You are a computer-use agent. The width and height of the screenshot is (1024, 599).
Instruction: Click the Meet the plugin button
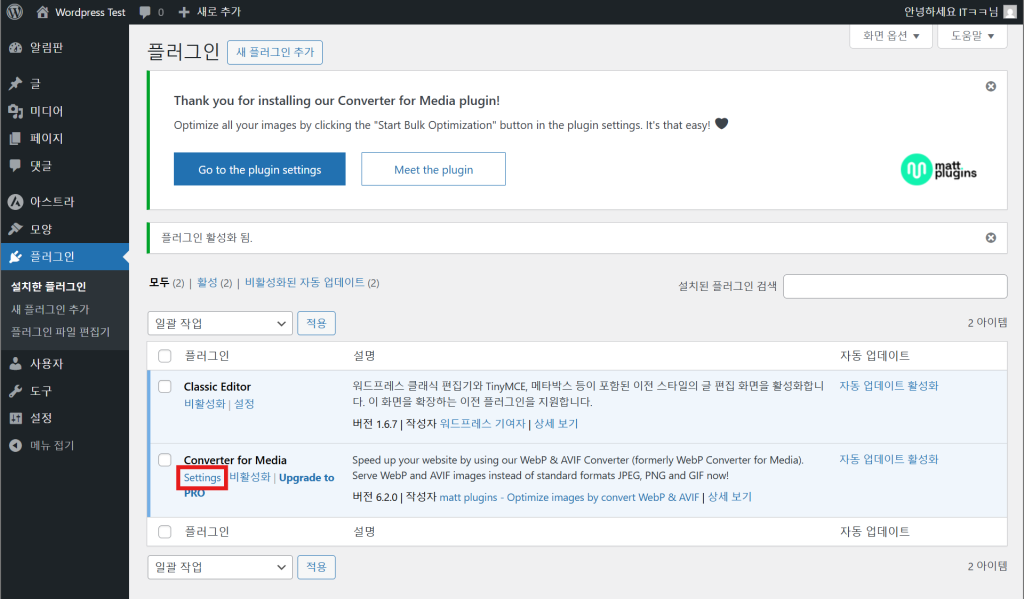pos(433,169)
